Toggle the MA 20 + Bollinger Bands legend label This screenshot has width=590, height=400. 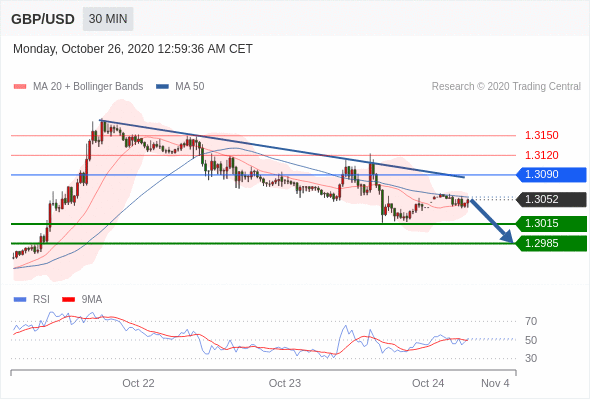click(x=88, y=87)
